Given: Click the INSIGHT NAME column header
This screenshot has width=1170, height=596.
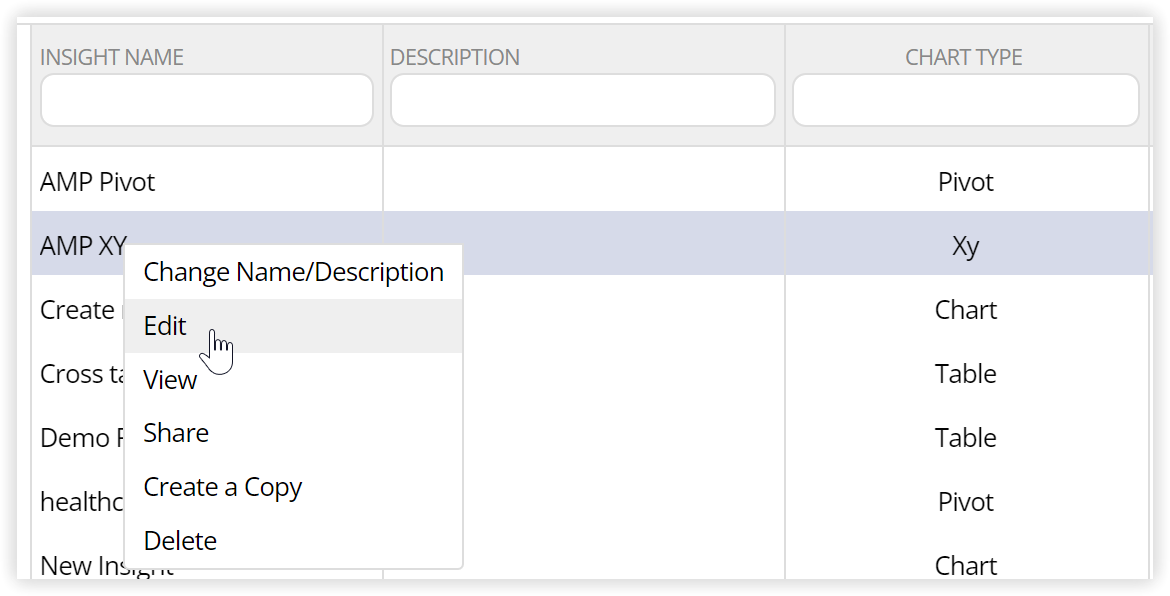Looking at the screenshot, I should 112,58.
